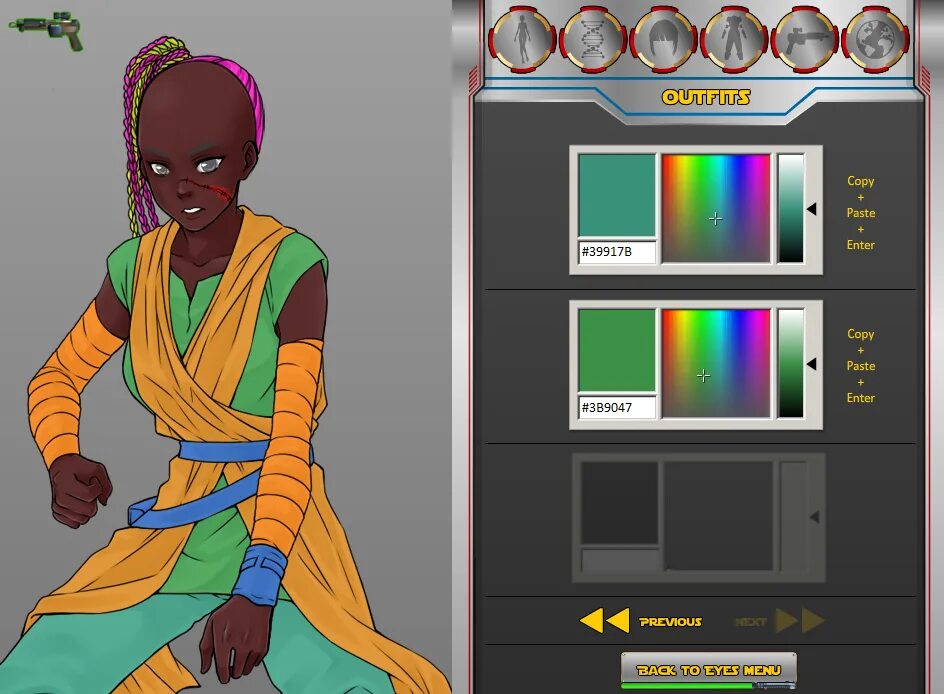The height and width of the screenshot is (694, 944).
Task: Click the Previous double-arrow icon
Action: coord(604,621)
